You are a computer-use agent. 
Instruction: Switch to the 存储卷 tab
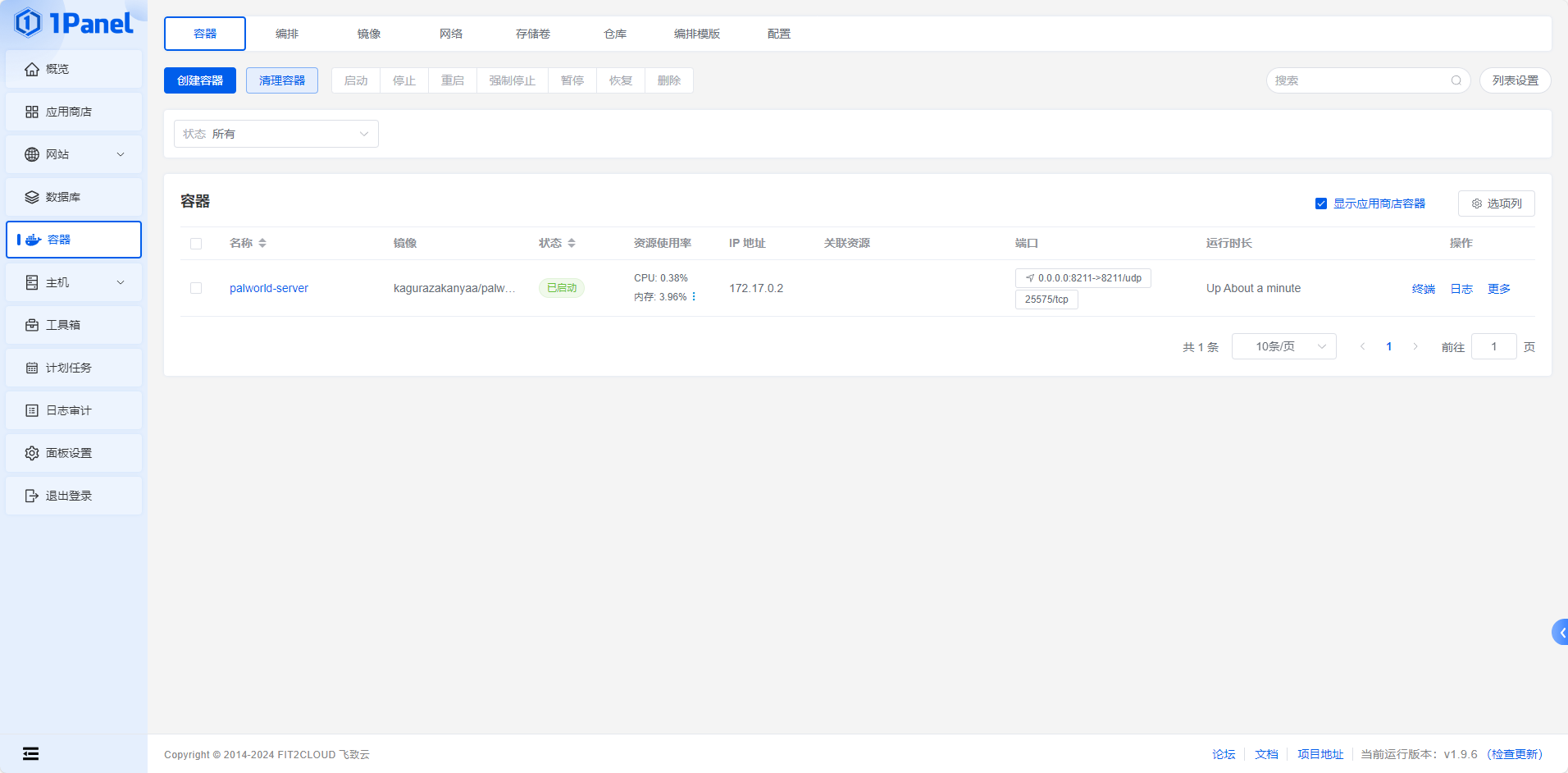533,34
